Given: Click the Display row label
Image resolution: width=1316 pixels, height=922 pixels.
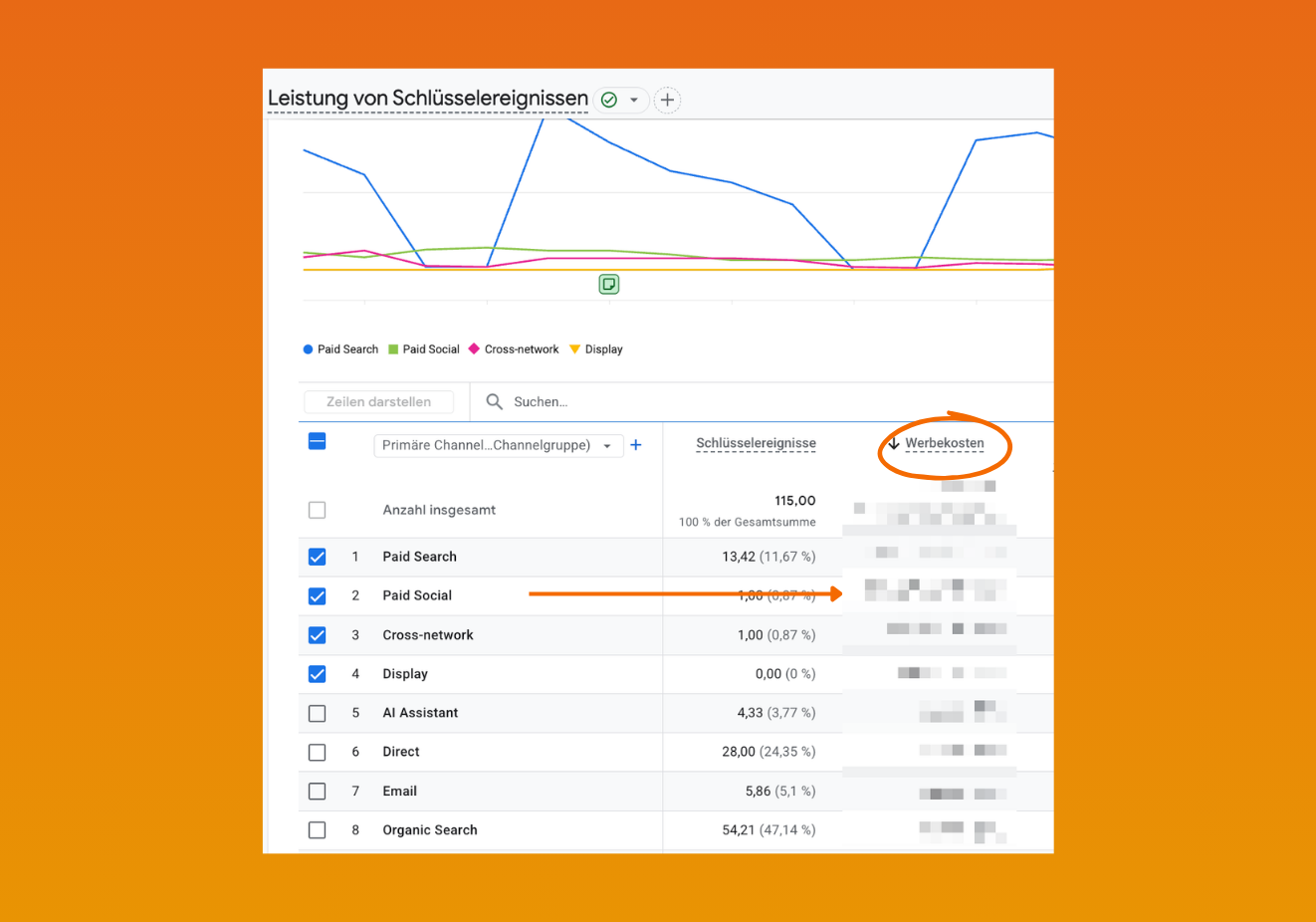Looking at the screenshot, I should (x=405, y=674).
